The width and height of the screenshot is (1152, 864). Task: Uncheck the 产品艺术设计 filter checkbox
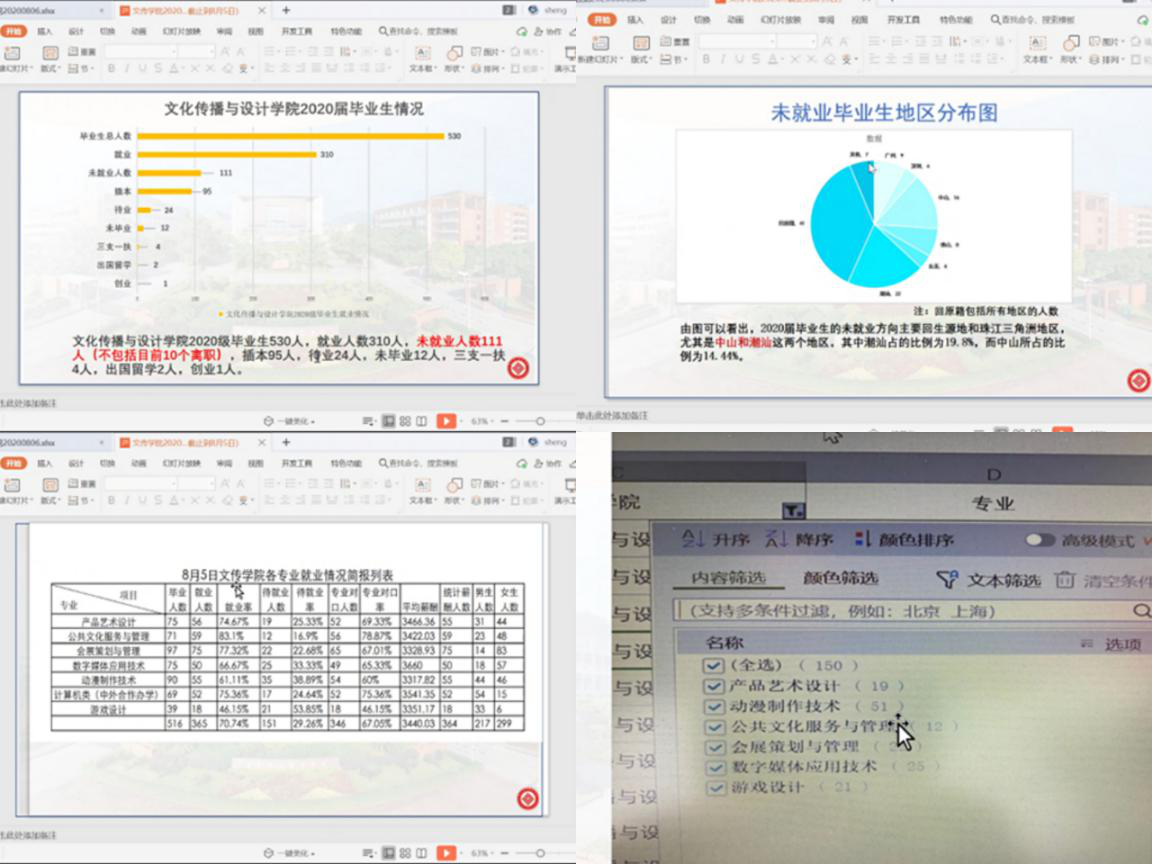pos(713,686)
